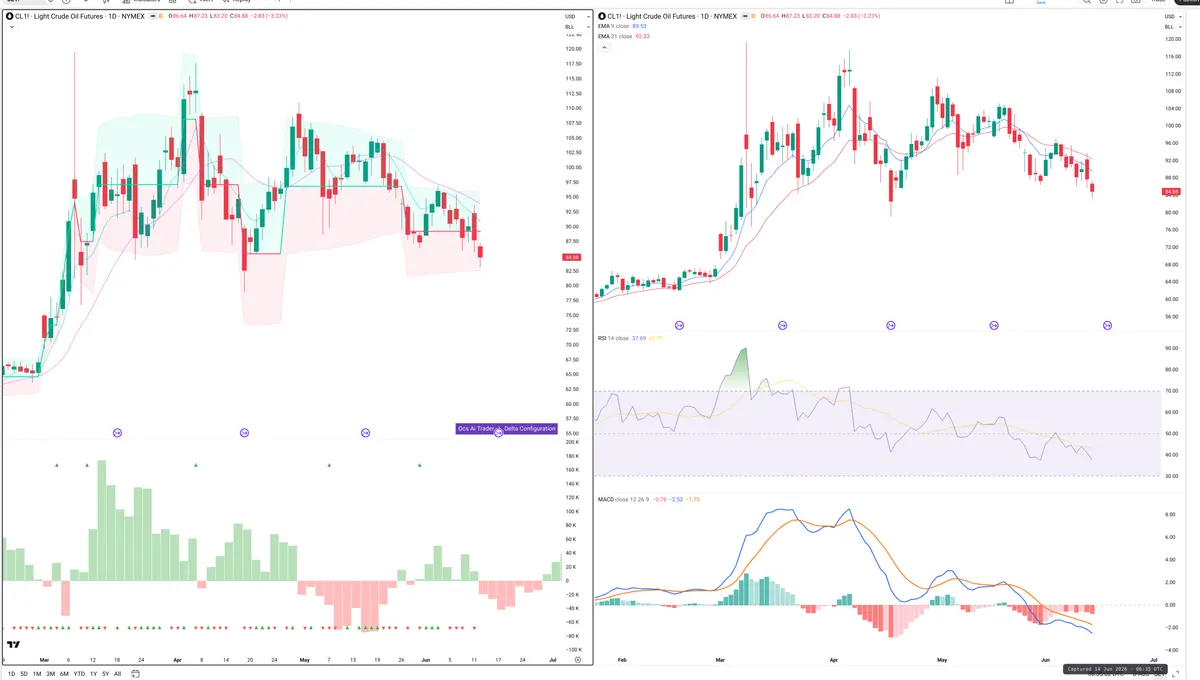Click the last purple event marker on right chart
The image size is (1200, 680).
[1107, 325]
